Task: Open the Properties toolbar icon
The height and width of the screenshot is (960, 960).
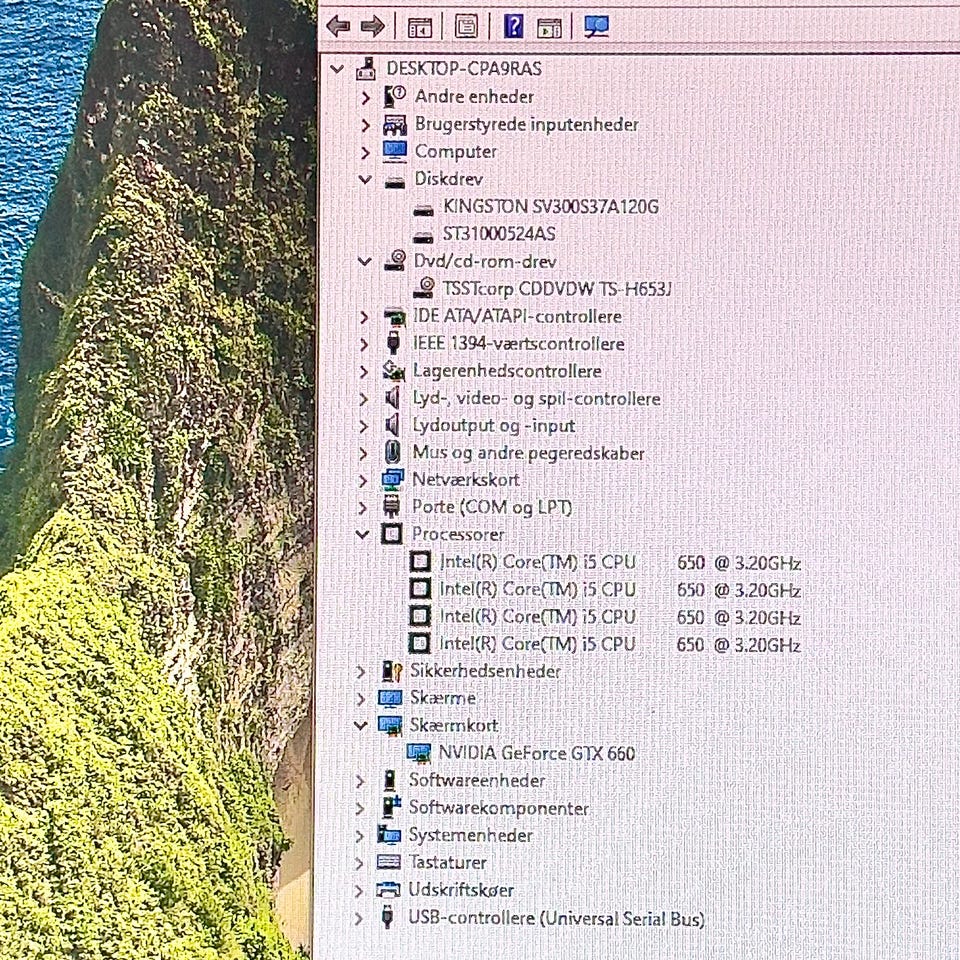Action: coord(466,26)
